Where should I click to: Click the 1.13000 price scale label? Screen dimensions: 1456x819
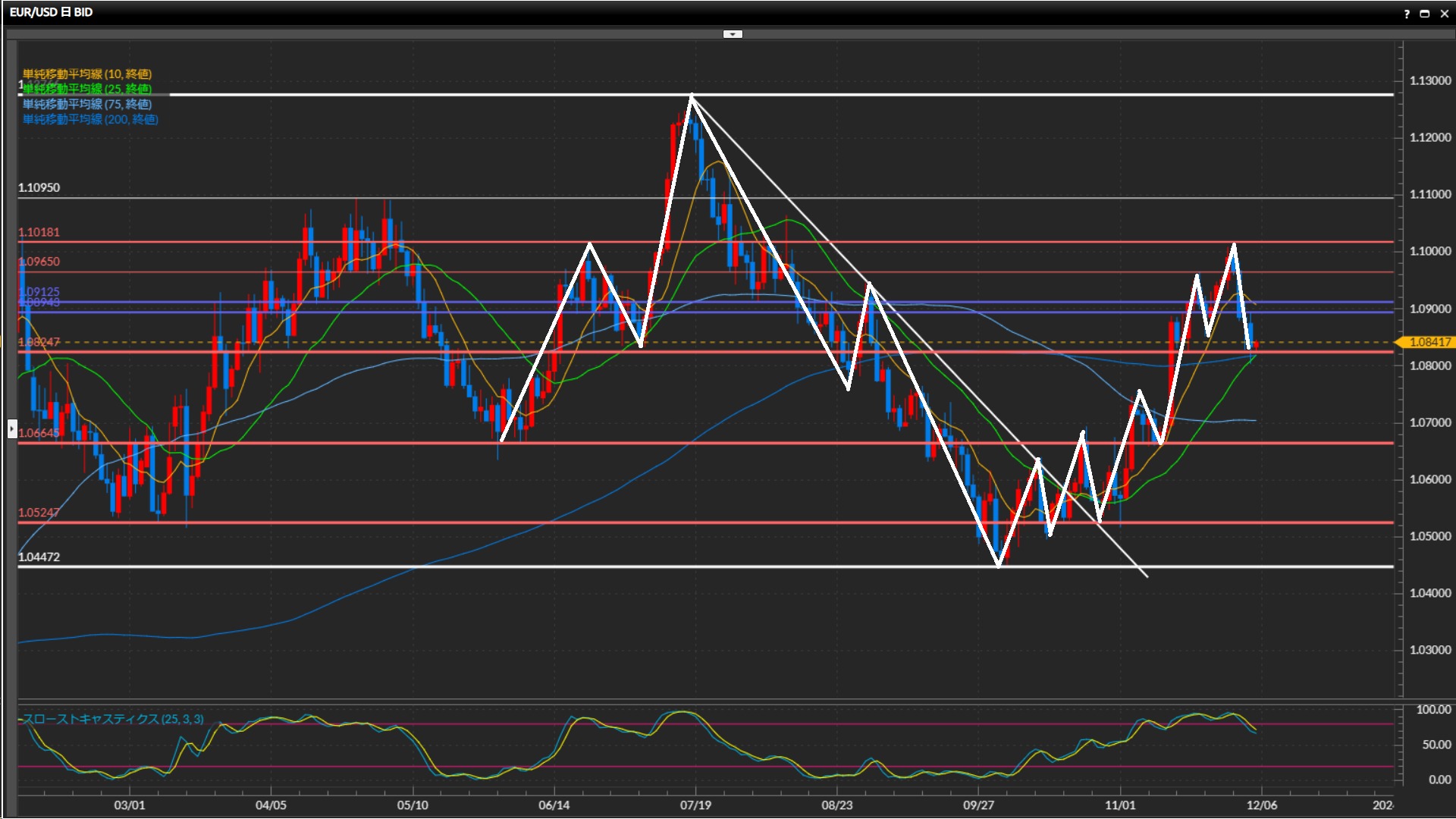point(1429,80)
